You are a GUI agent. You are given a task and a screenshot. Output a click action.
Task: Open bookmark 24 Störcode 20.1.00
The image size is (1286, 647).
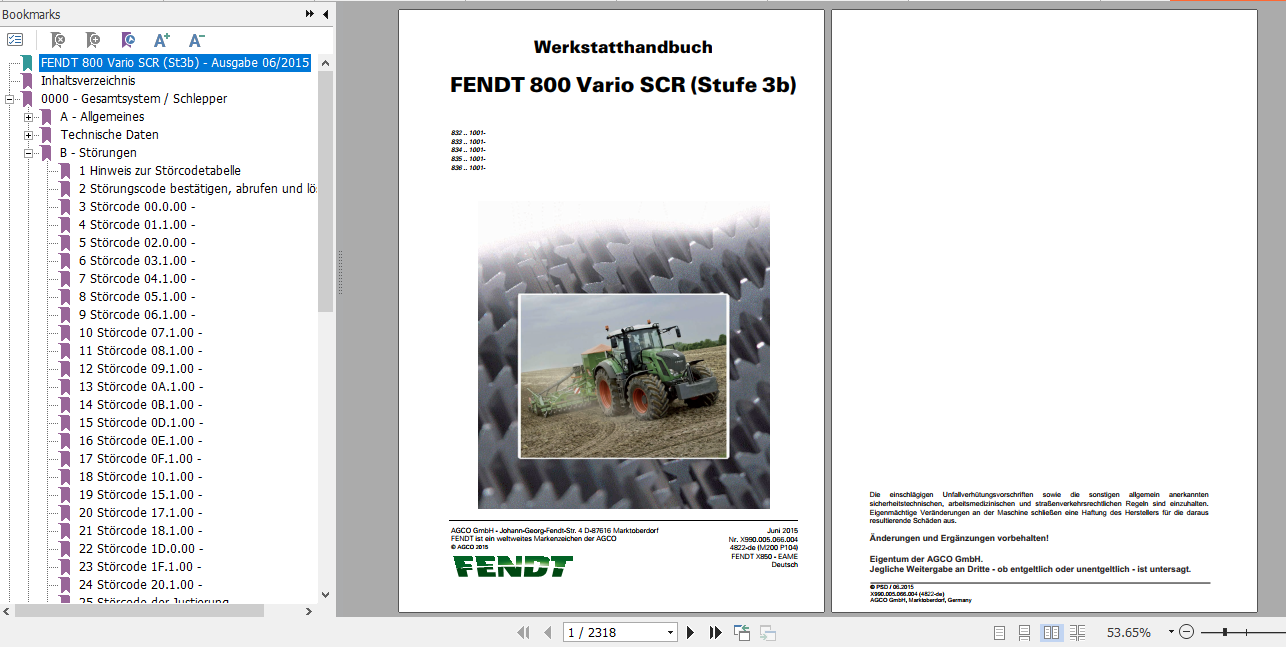point(141,585)
